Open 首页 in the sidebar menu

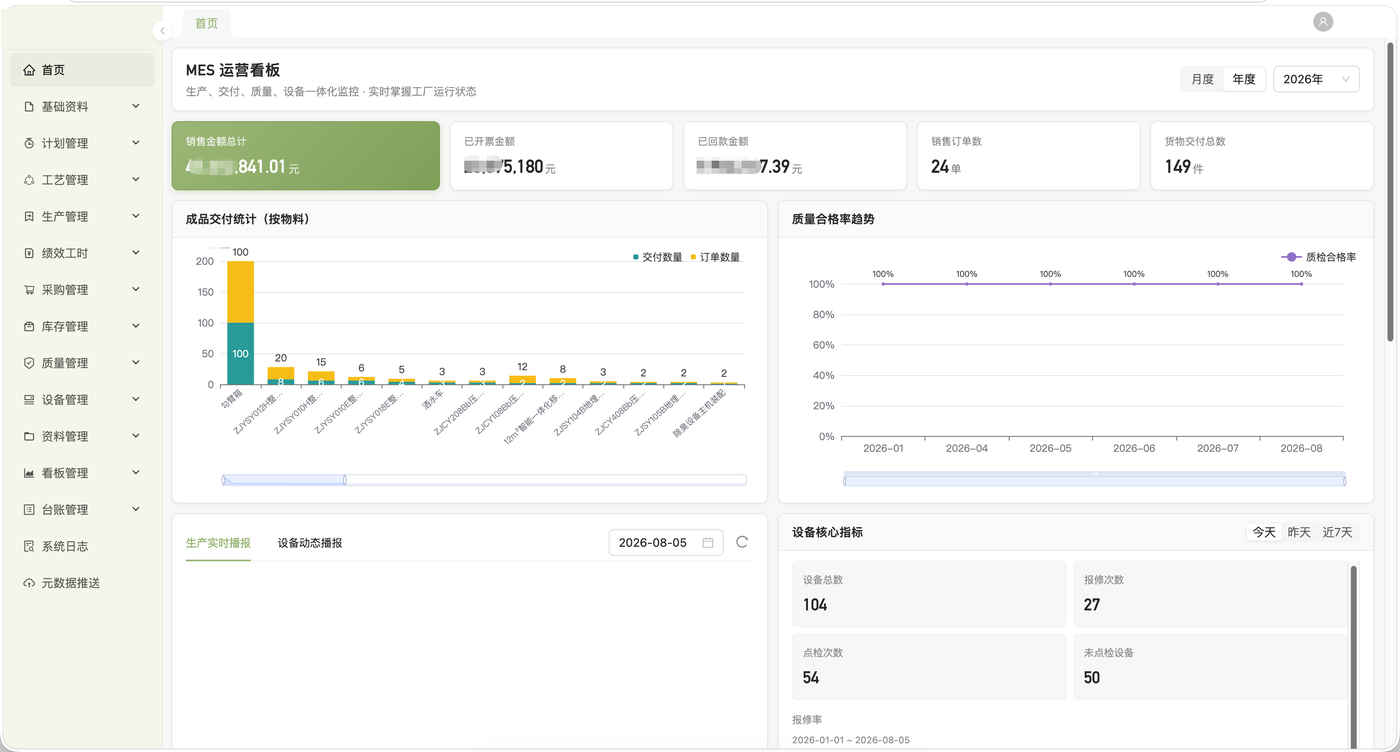[x=82, y=70]
